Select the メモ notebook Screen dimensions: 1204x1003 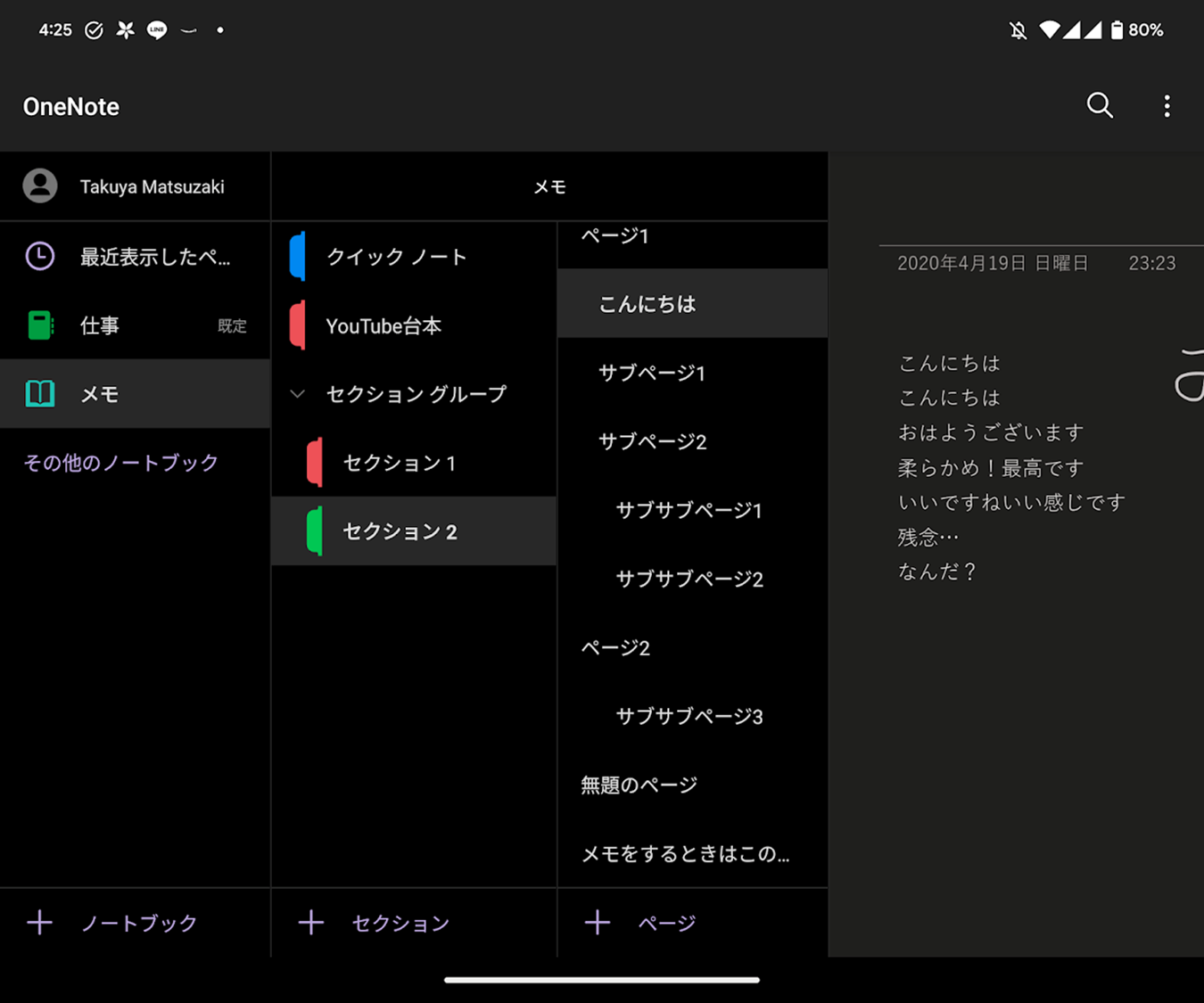point(136,393)
